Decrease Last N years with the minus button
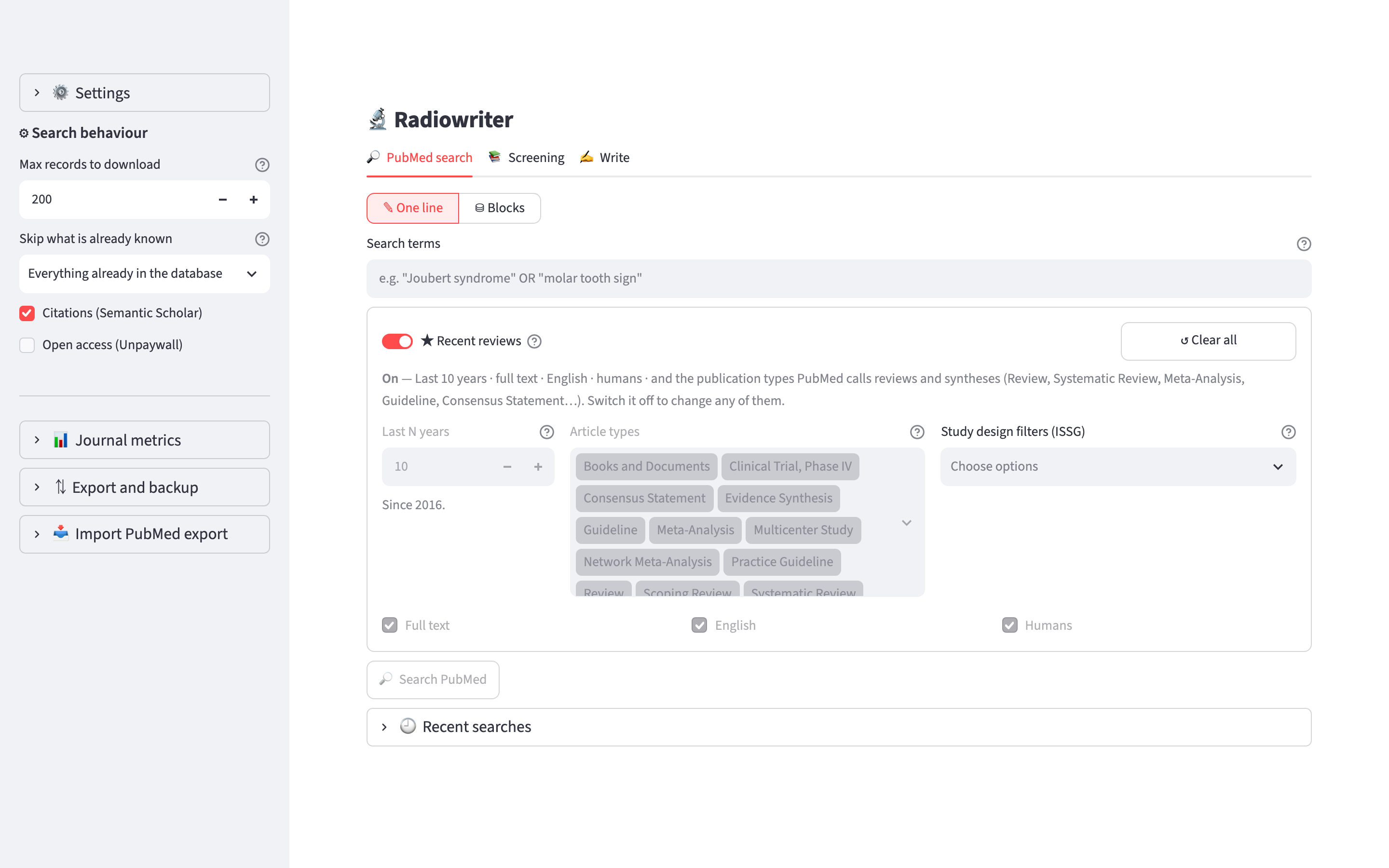This screenshot has height=868, width=1389. [507, 467]
